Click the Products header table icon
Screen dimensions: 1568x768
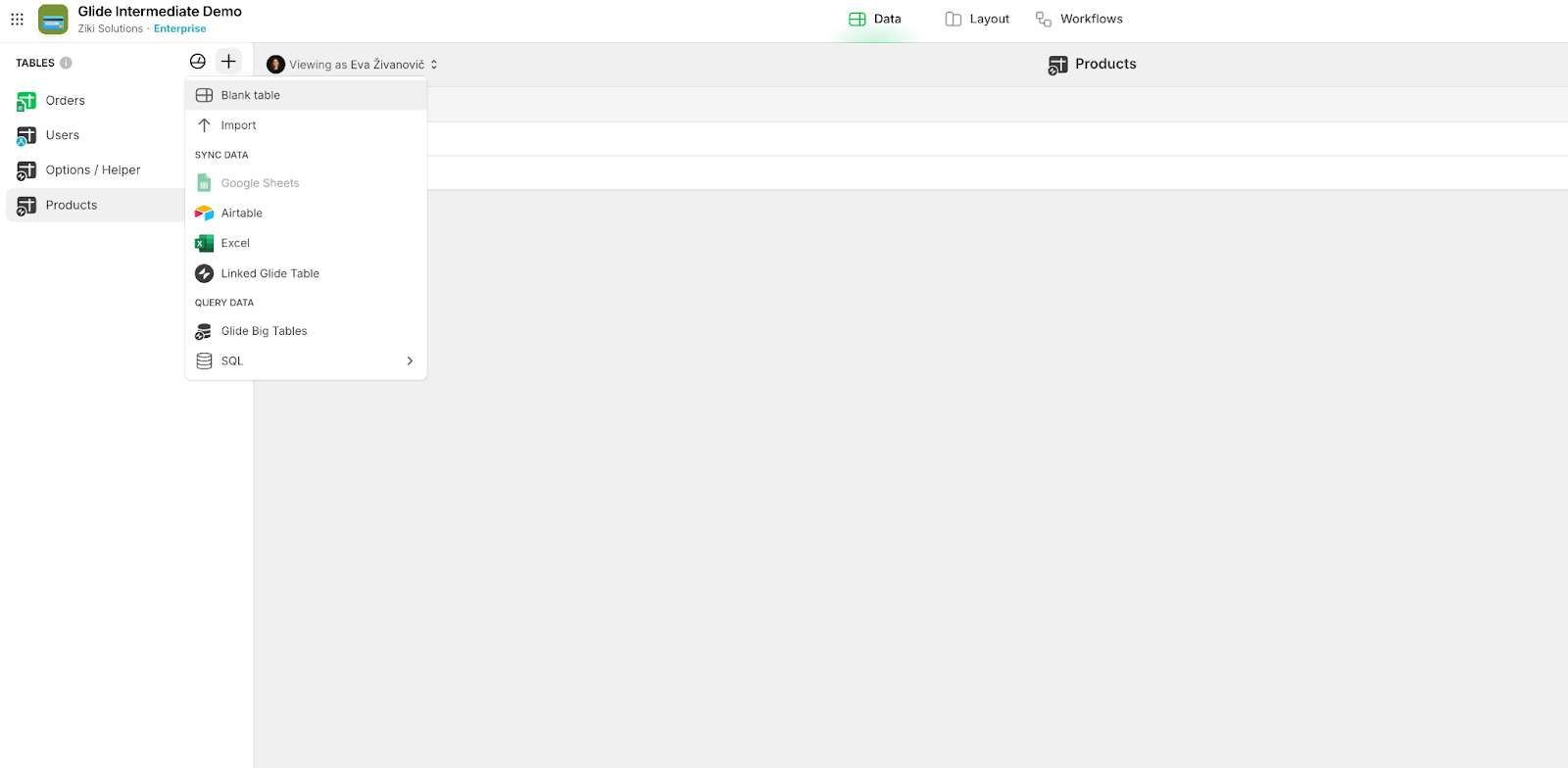(1058, 65)
